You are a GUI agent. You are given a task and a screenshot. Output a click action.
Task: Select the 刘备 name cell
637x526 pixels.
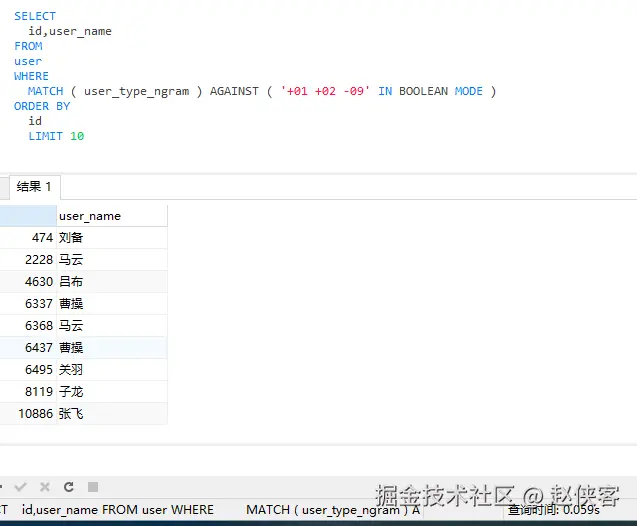112,238
